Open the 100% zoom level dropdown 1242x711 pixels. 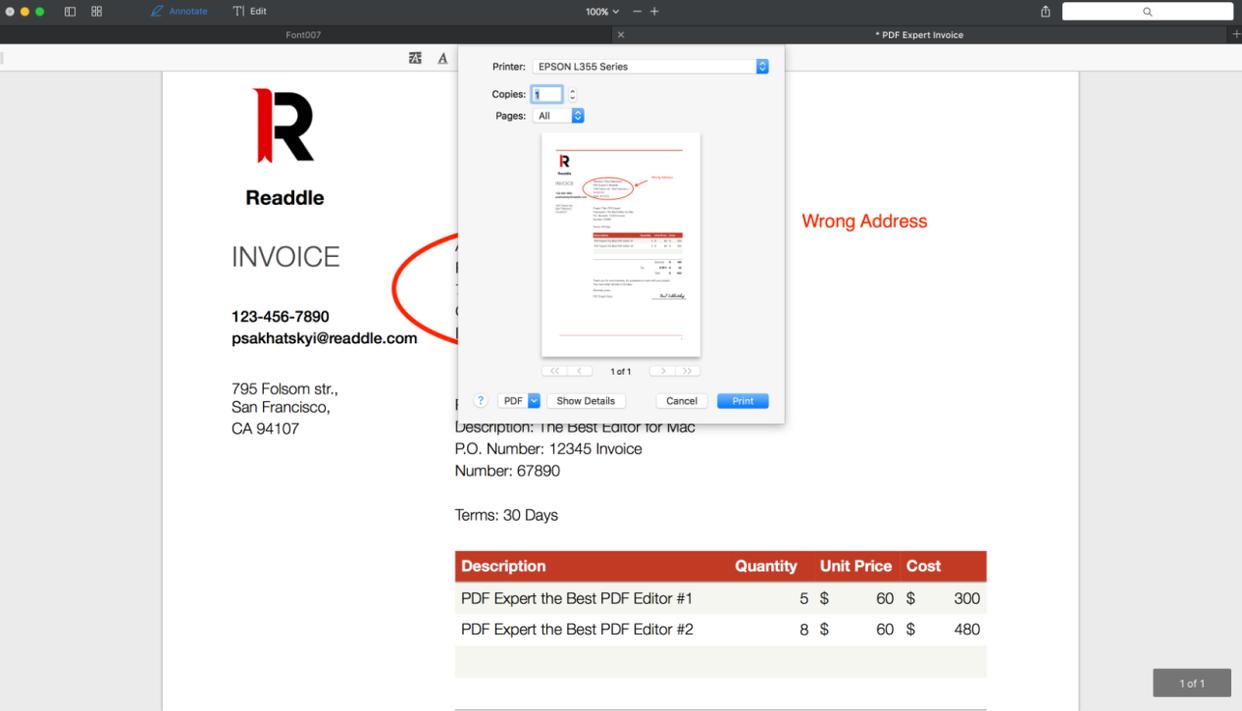click(x=603, y=11)
